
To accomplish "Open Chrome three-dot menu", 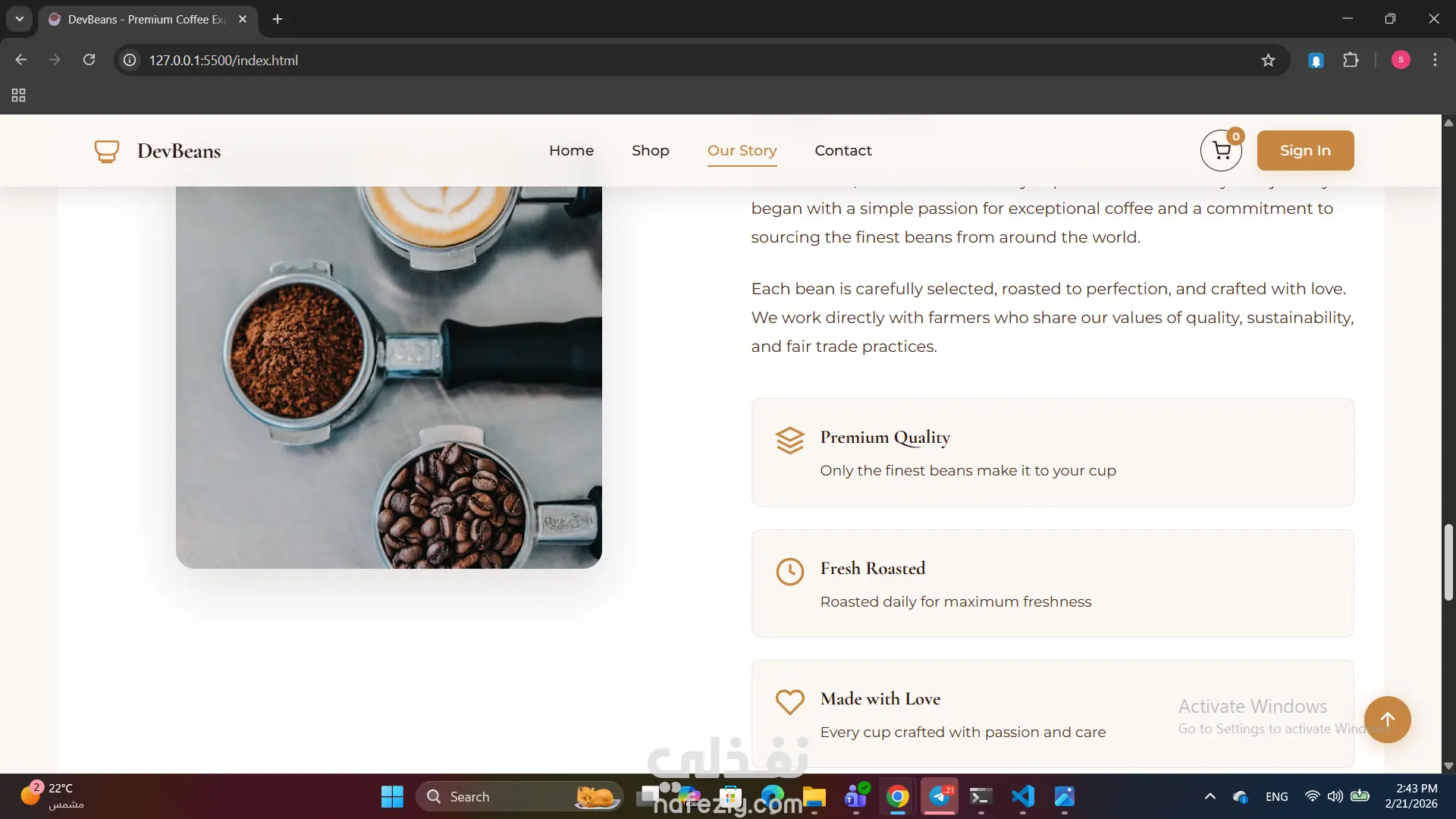I will (x=1435, y=60).
